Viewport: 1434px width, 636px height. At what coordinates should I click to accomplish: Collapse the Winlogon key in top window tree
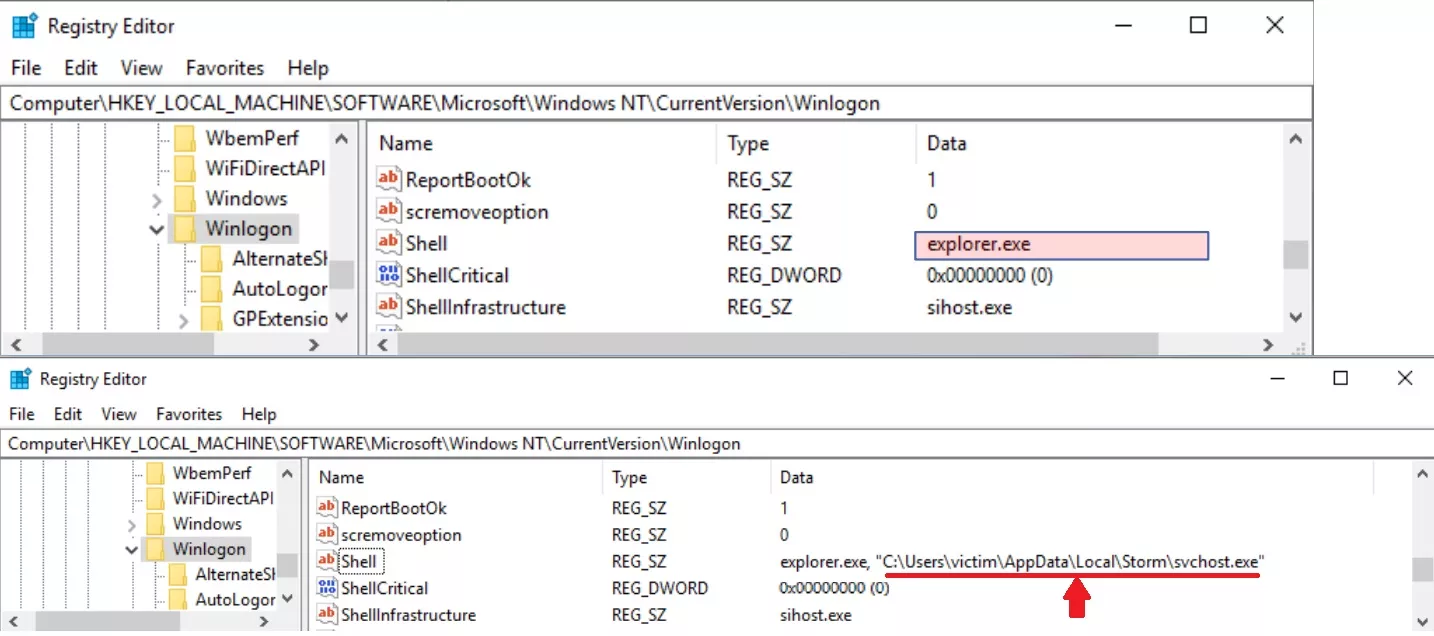pos(157,229)
